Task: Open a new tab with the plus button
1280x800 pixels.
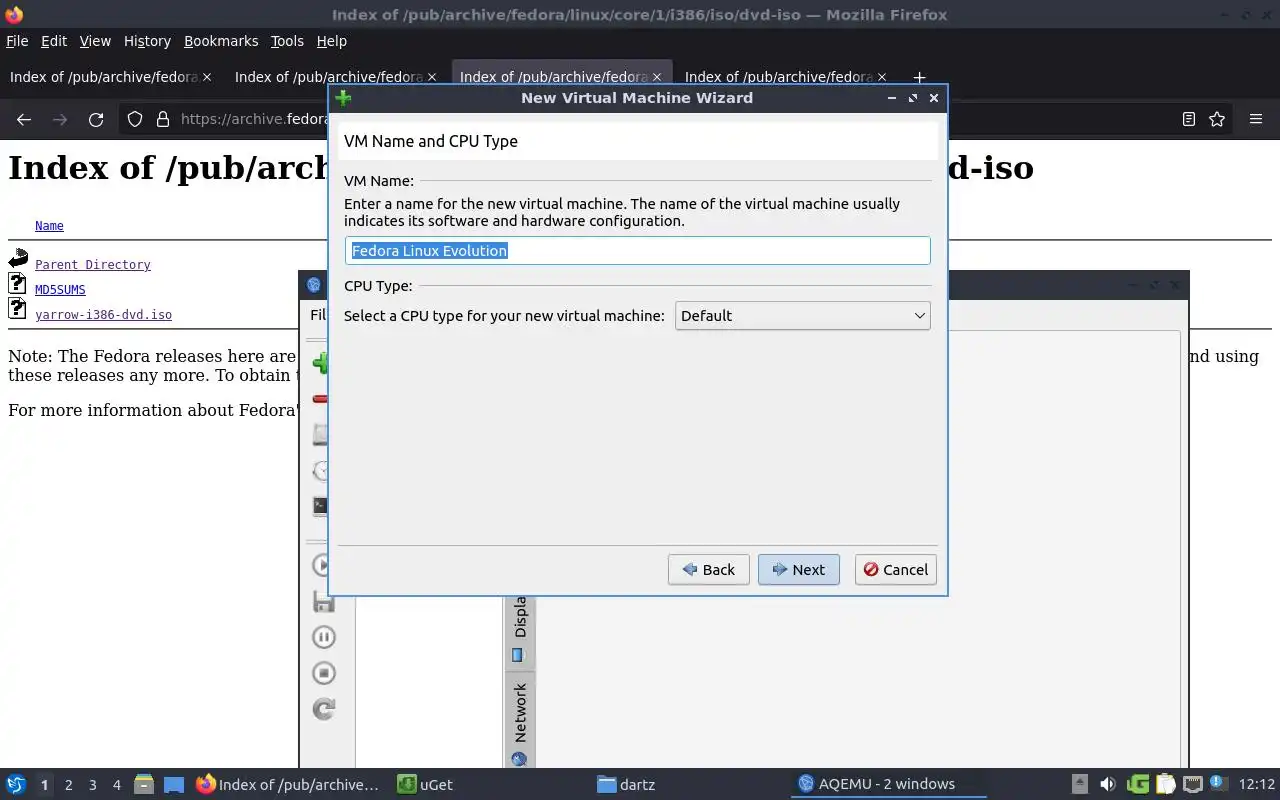Action: [919, 77]
